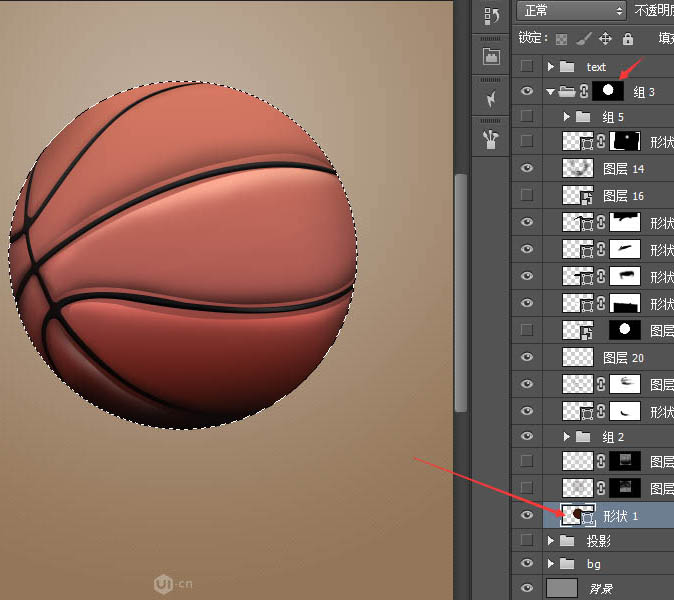Screen dimensions: 674x600
Task: Click the lock transparent pixels icon
Action: tap(561, 39)
